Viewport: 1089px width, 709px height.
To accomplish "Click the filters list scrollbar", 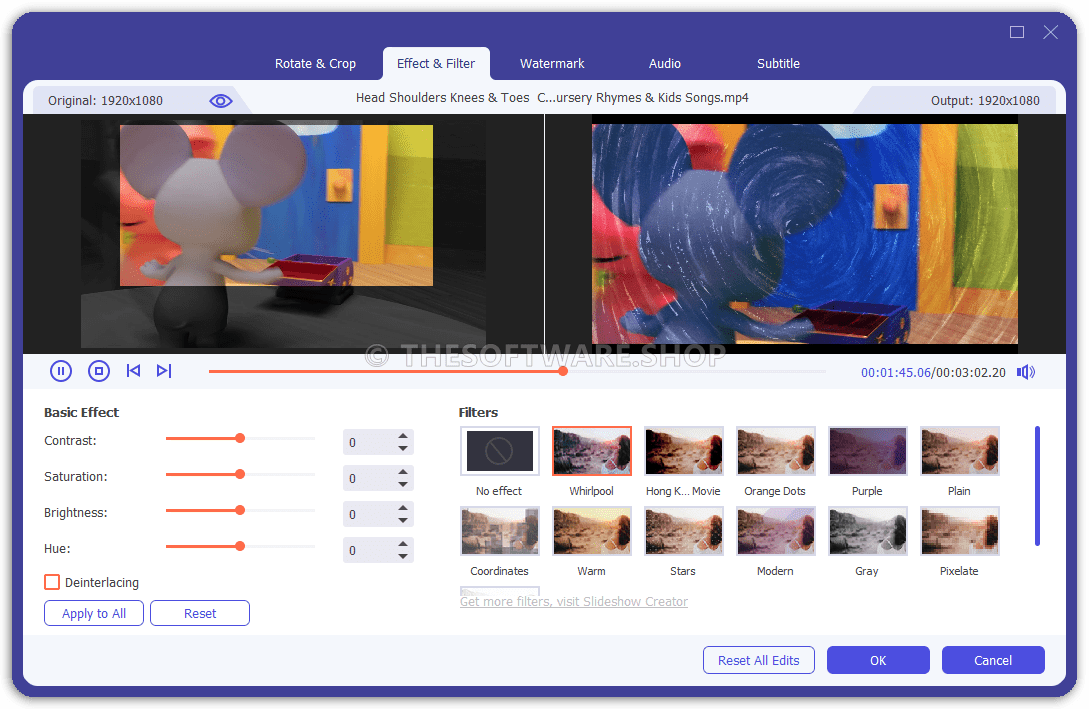I will click(1037, 486).
